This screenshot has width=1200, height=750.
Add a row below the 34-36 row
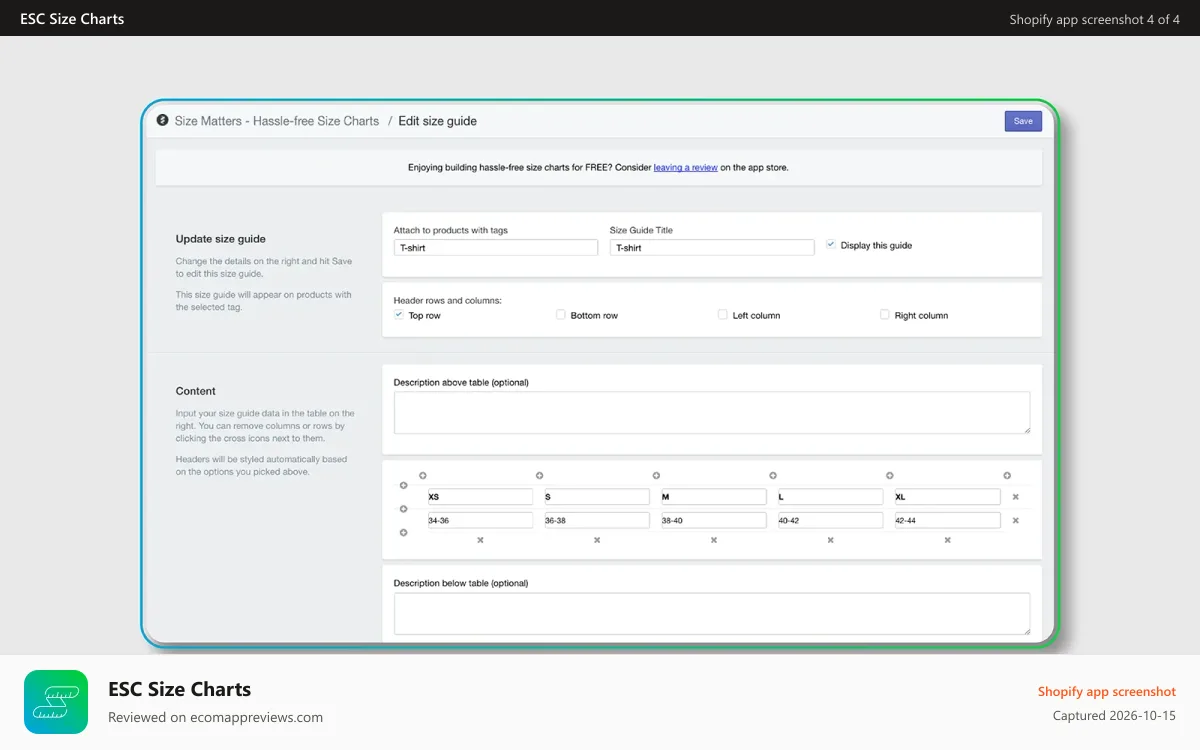pos(404,533)
